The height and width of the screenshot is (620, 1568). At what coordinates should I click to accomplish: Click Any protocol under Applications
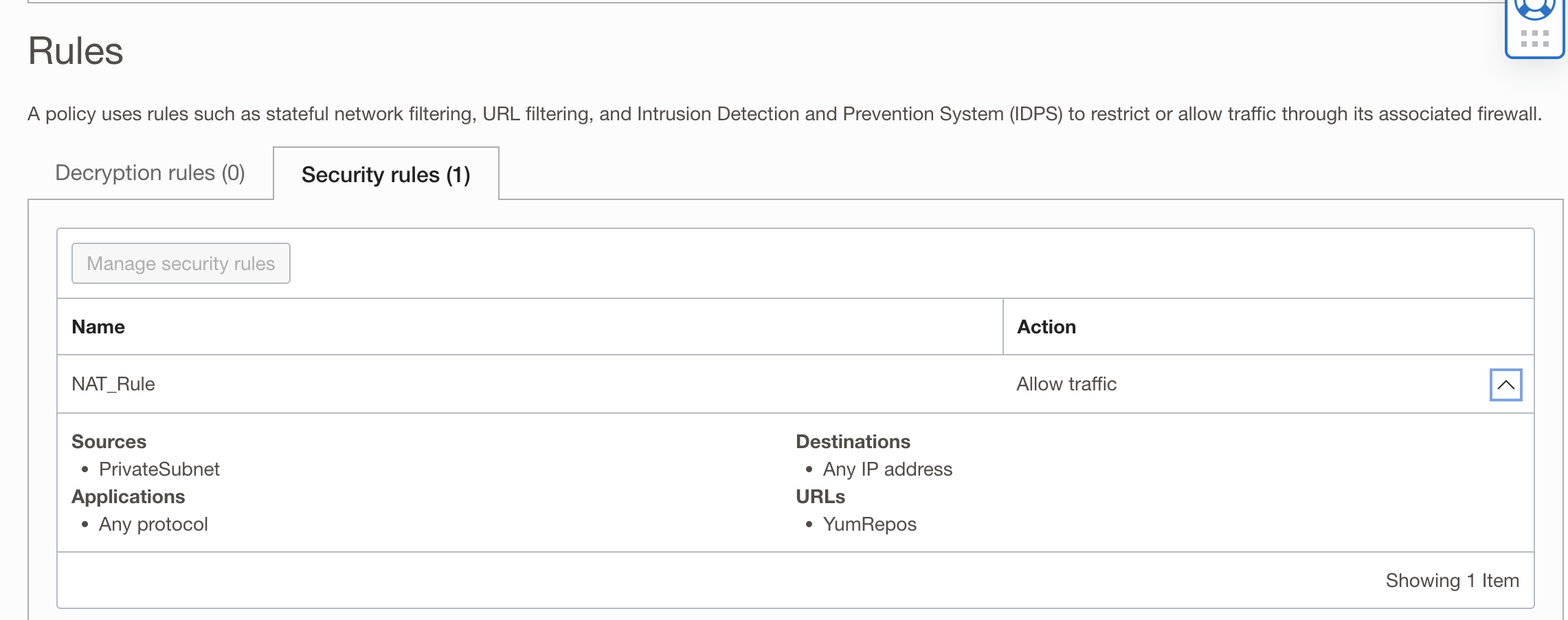[x=153, y=524]
